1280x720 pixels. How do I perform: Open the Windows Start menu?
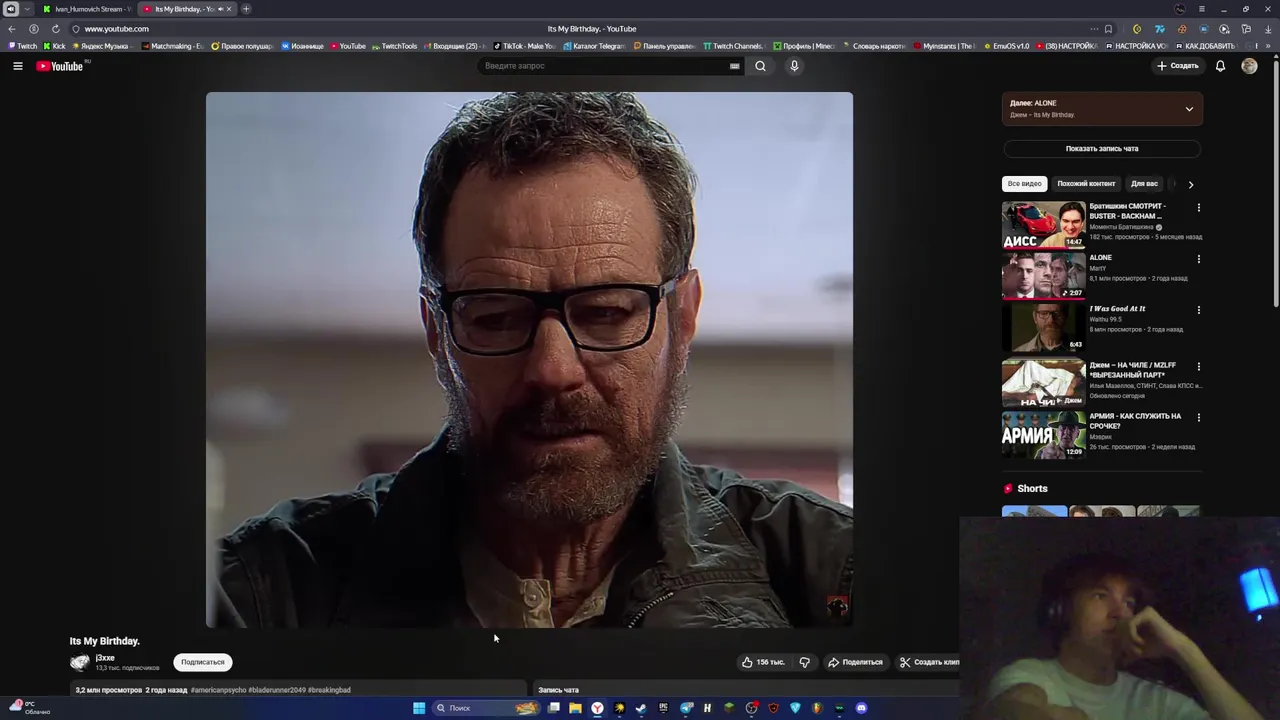tap(419, 708)
